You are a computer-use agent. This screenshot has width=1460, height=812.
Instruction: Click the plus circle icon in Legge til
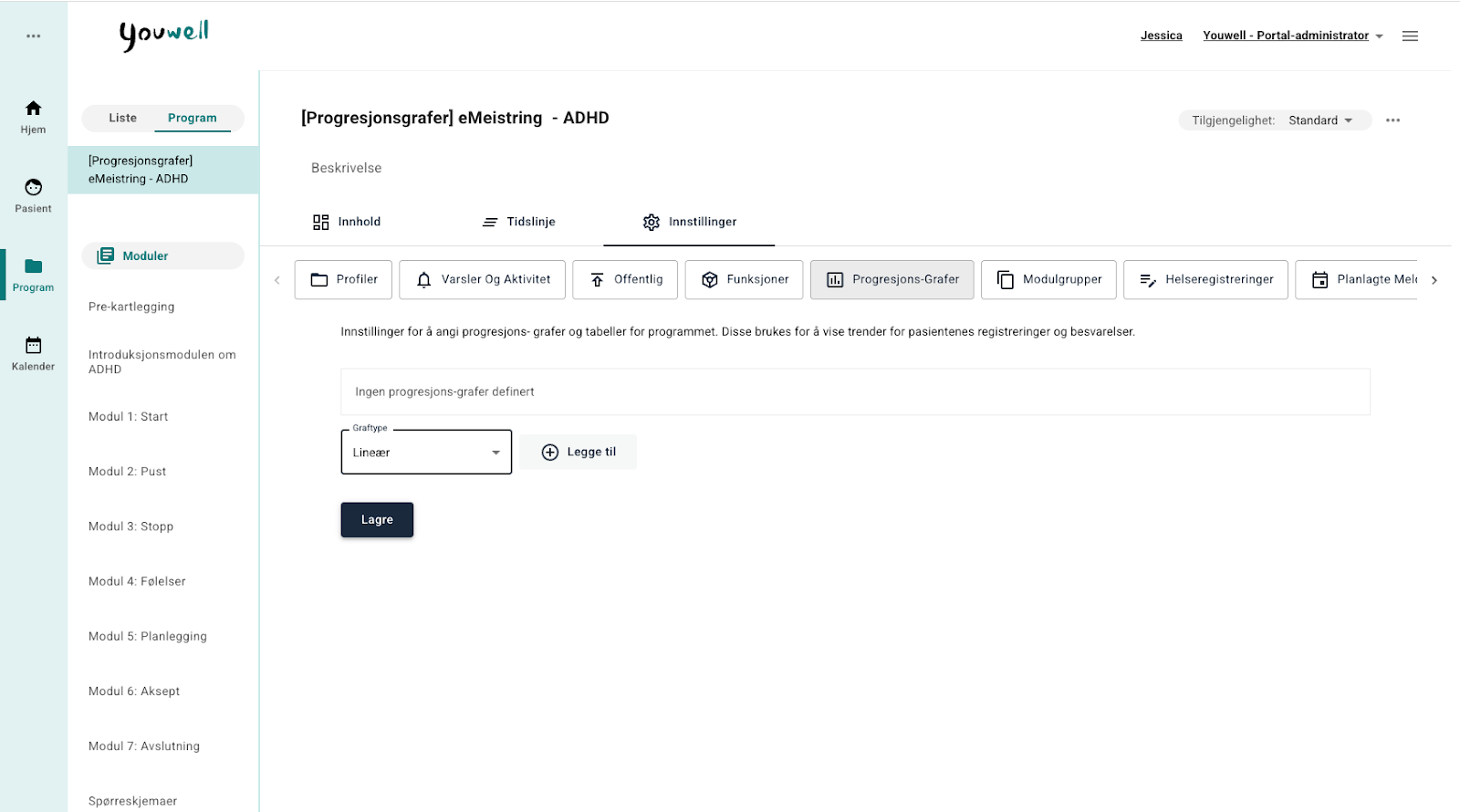550,453
